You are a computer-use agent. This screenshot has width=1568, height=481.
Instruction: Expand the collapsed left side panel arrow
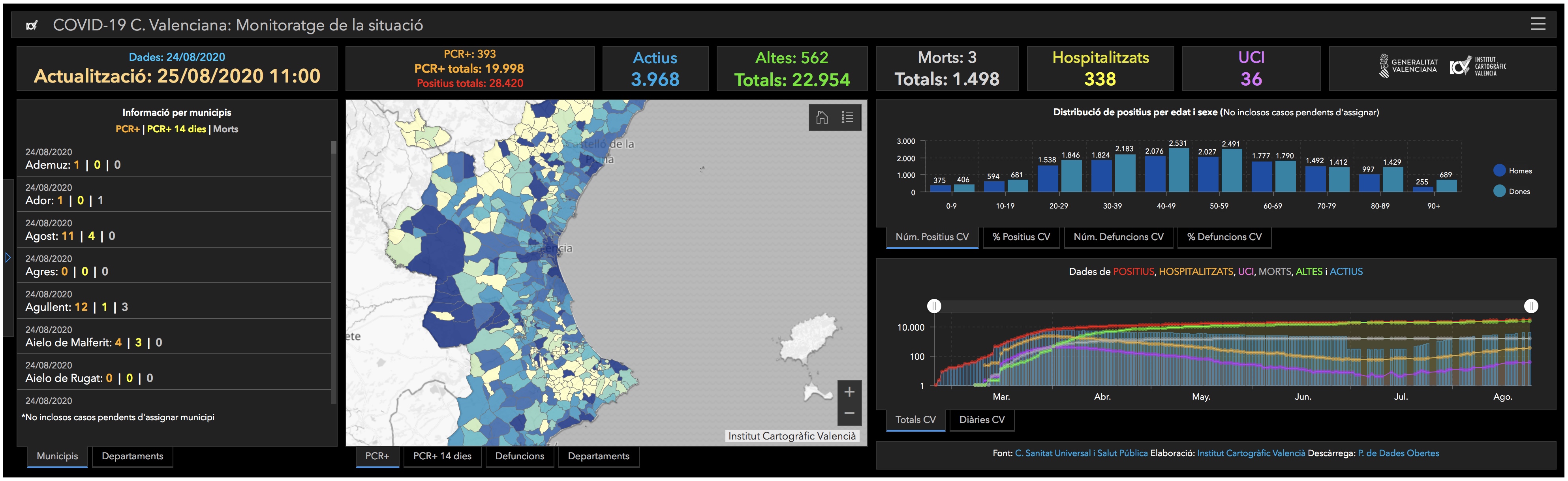[8, 257]
